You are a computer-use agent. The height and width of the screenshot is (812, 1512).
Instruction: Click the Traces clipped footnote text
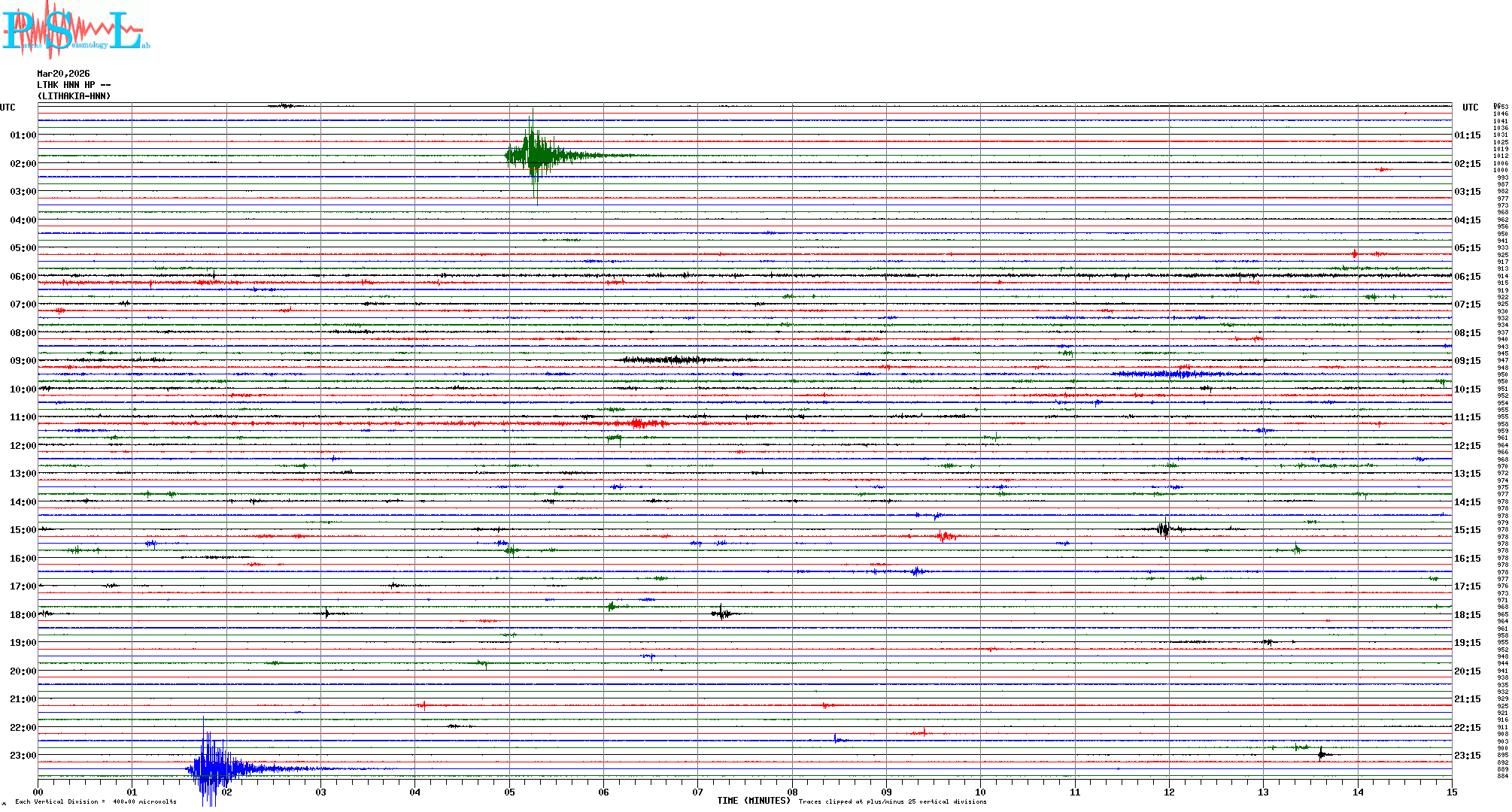892,801
